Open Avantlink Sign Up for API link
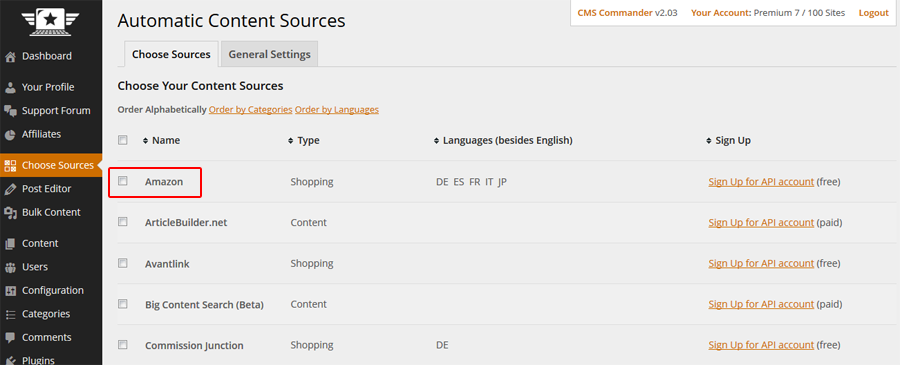 (x=761, y=263)
